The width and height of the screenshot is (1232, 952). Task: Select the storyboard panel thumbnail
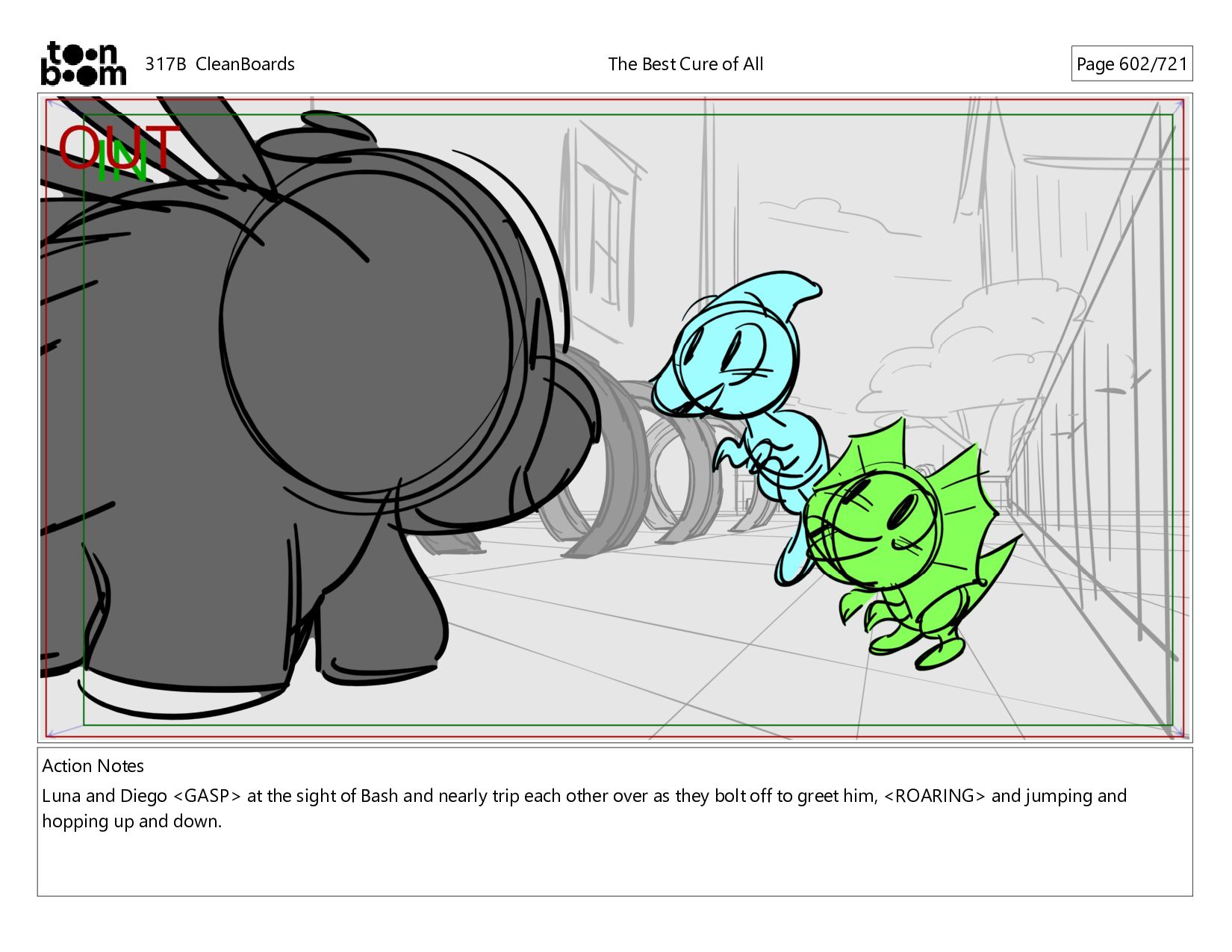click(x=615, y=418)
